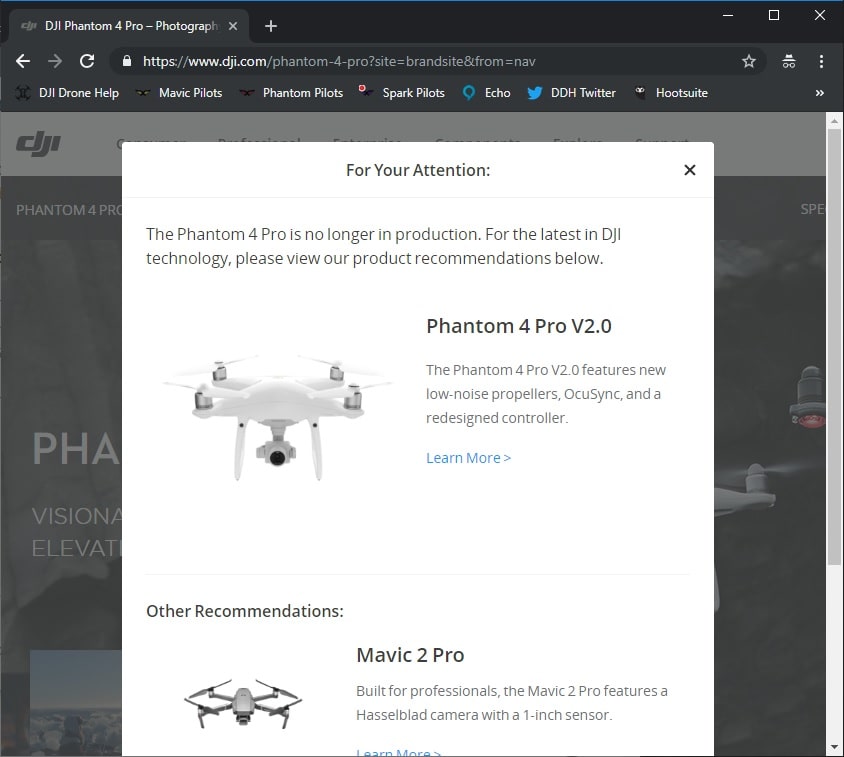844x757 pixels.
Task: Open the Chrome three-dot menu
Action: [x=821, y=61]
